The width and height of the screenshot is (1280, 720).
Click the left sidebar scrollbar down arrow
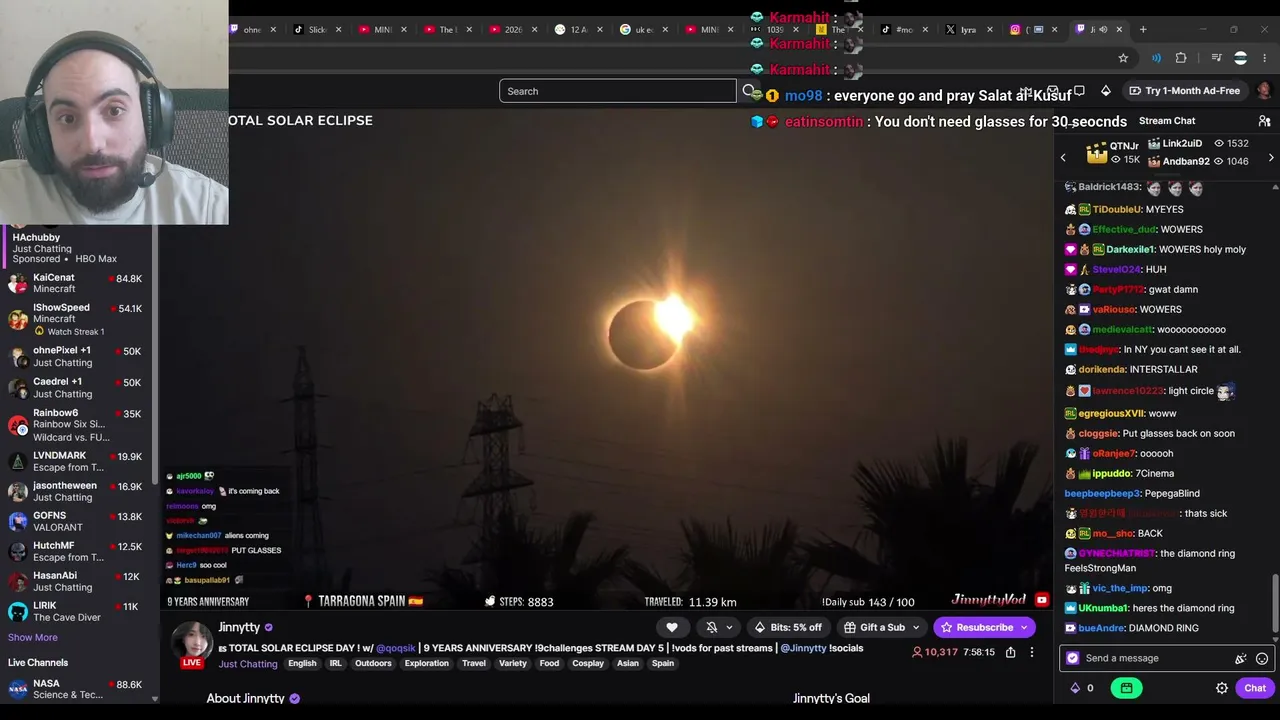155,699
